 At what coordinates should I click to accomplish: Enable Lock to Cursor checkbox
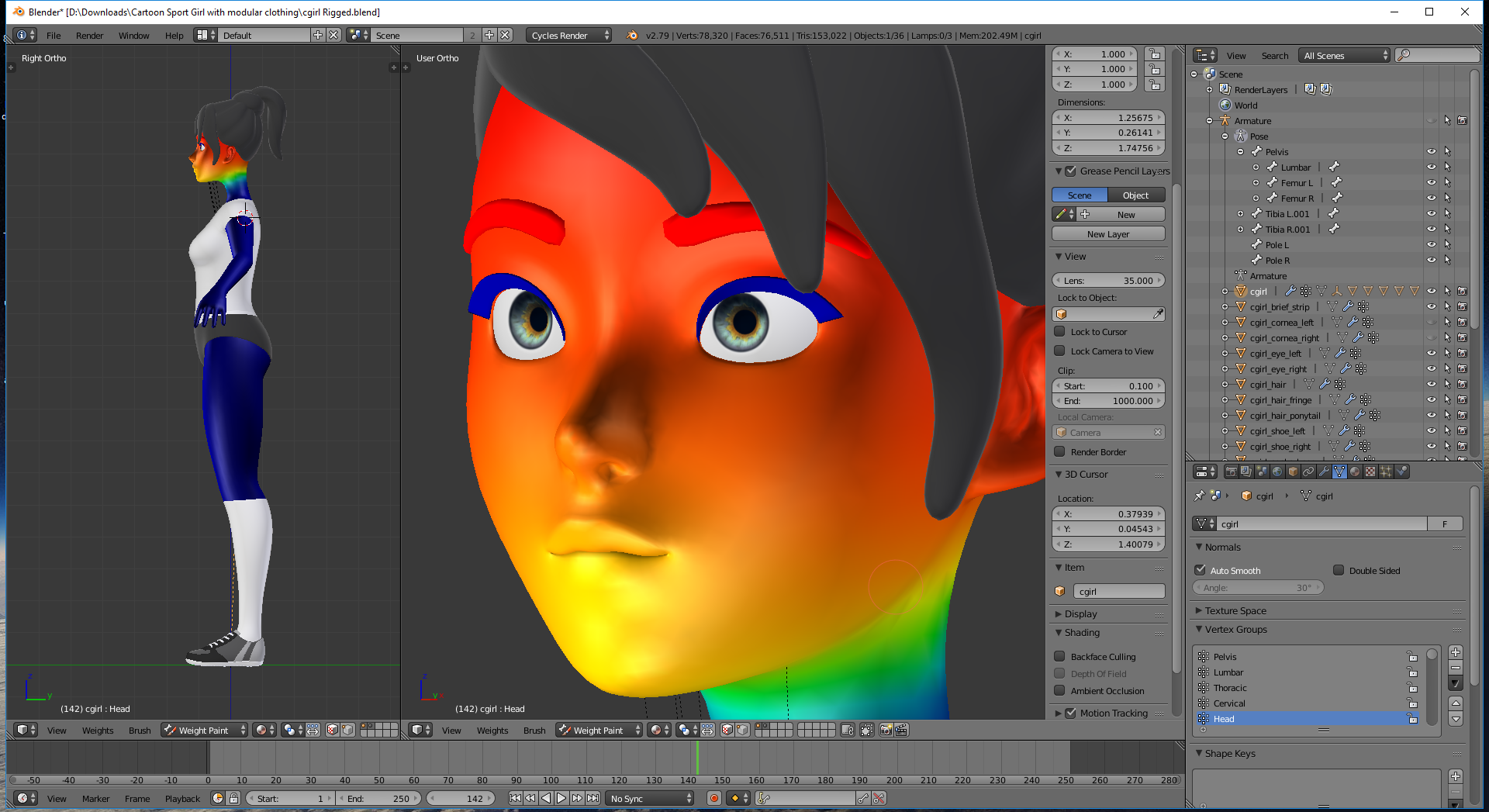[1059, 331]
